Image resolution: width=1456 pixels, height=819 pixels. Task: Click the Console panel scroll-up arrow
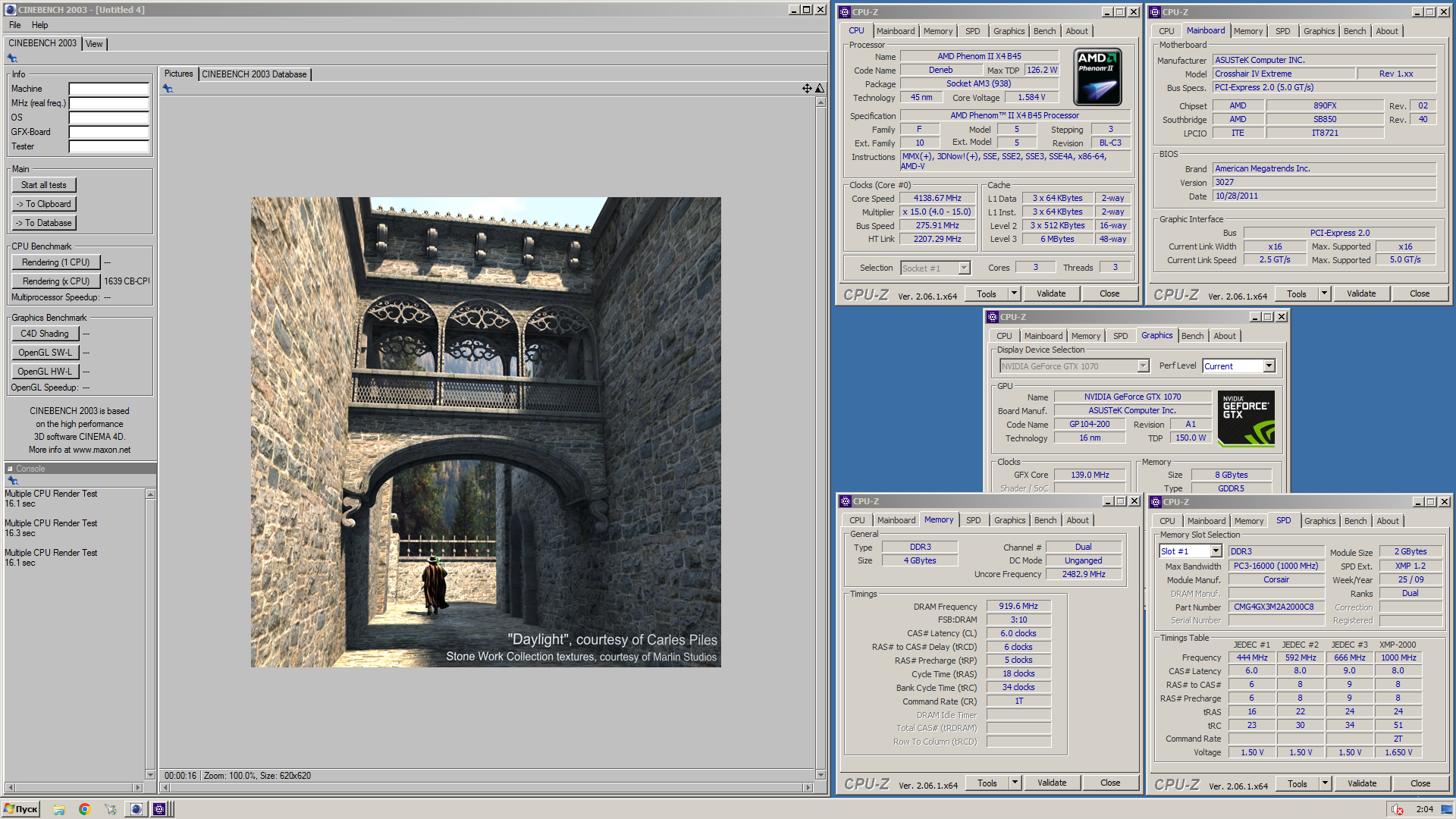[x=150, y=494]
